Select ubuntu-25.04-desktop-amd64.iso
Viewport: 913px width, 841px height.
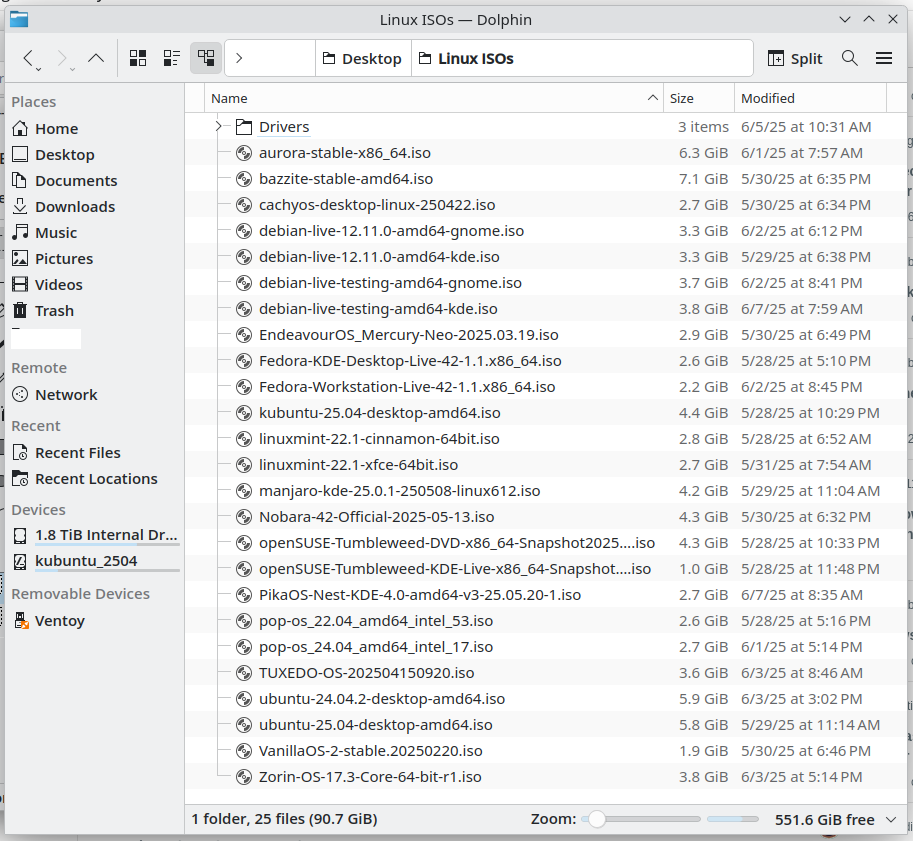point(376,725)
